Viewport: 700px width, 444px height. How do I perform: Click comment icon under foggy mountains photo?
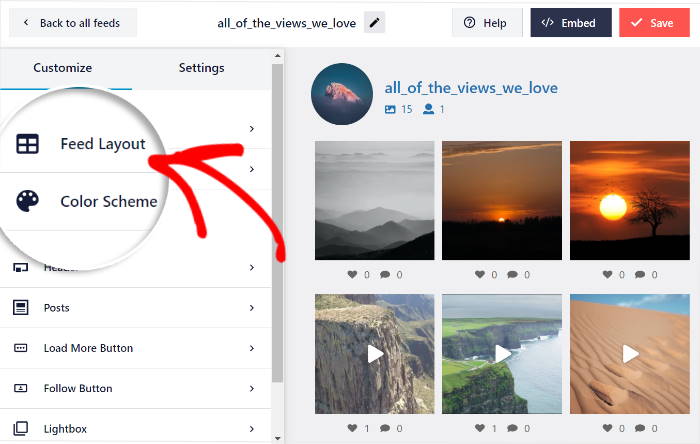coord(385,275)
